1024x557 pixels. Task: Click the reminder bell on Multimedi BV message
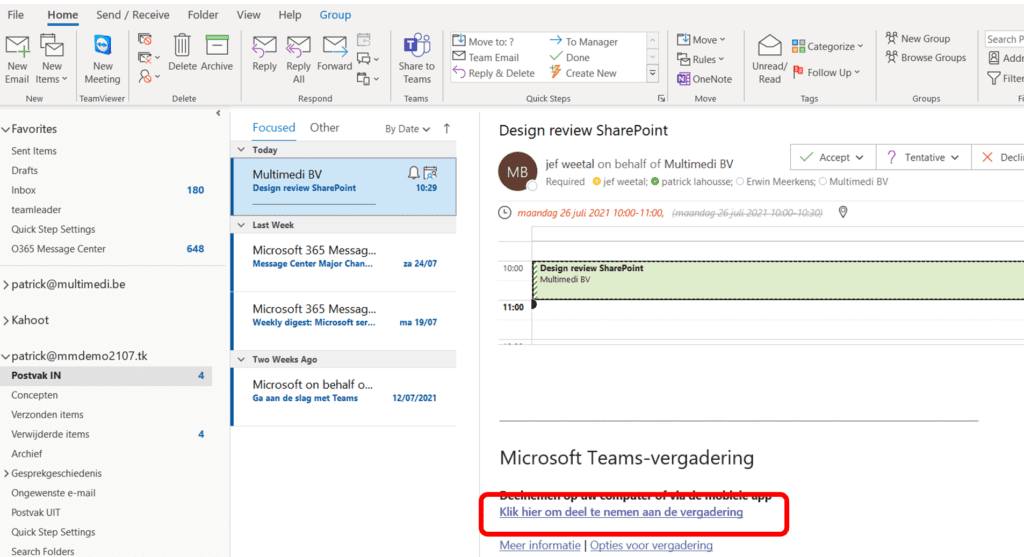click(x=413, y=173)
